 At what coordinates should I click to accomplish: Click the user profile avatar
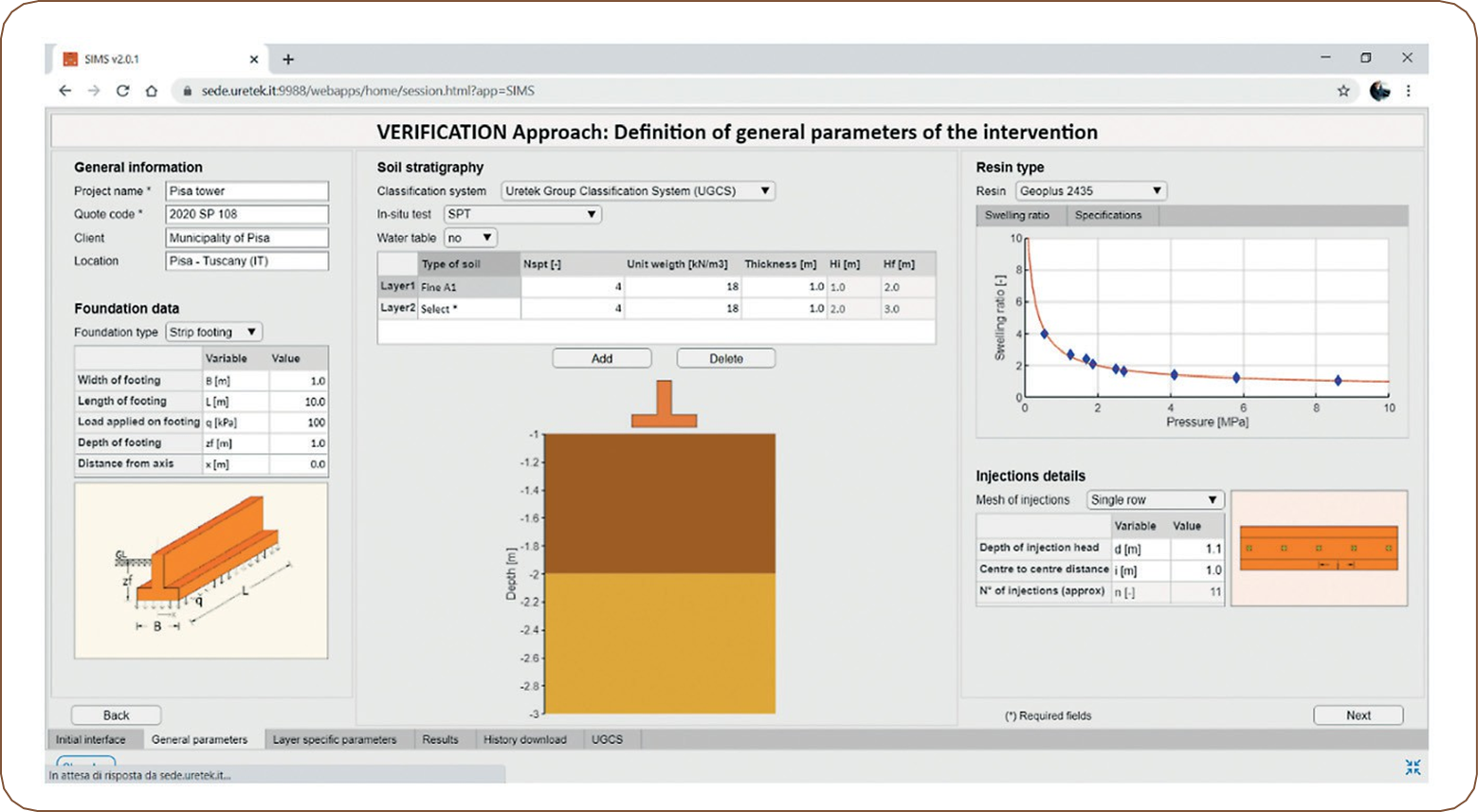(x=1379, y=91)
